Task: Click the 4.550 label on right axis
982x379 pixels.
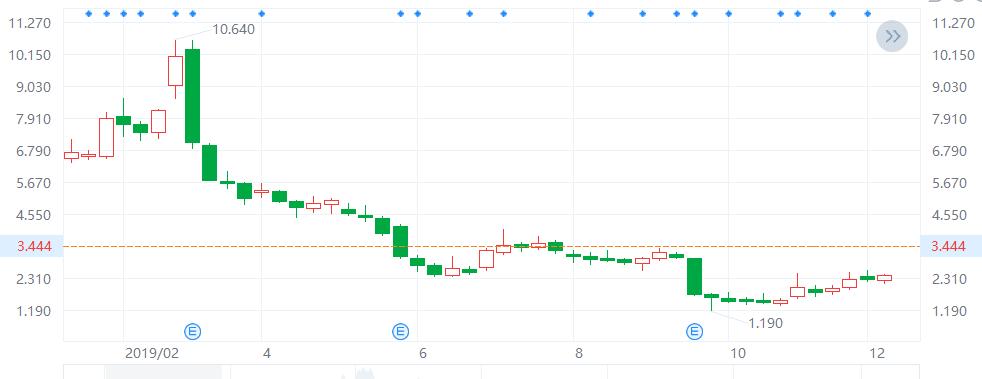Action: 949,215
